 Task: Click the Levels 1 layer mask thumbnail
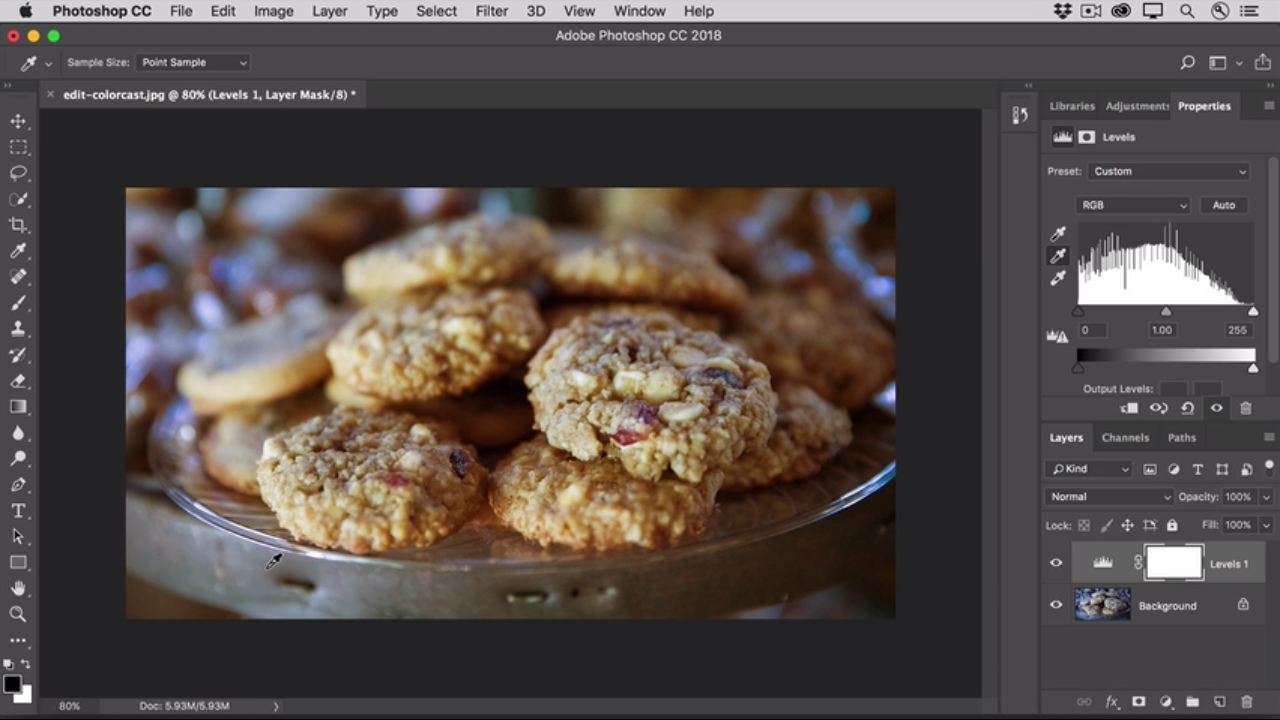point(1173,563)
